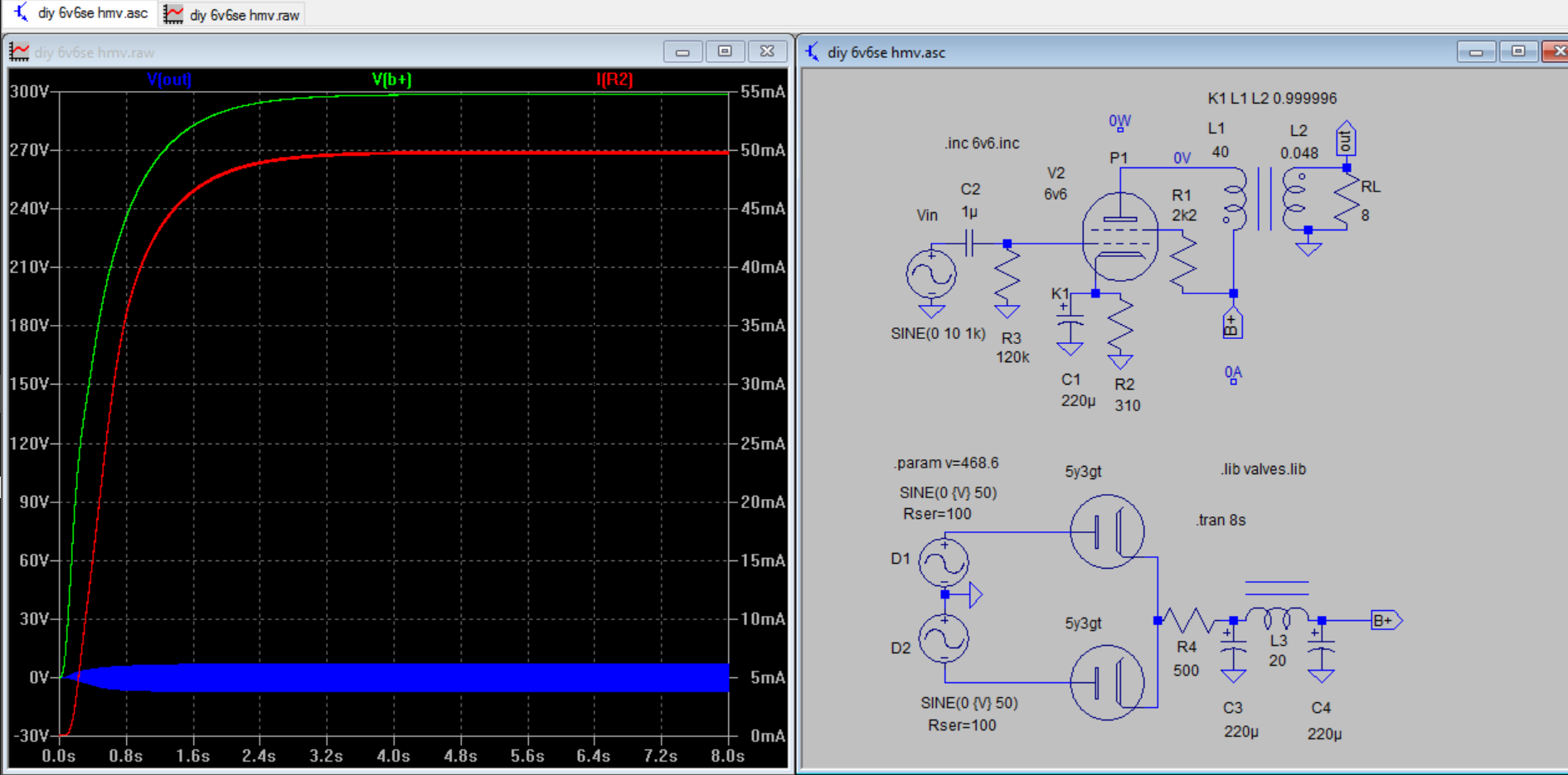This screenshot has height=775, width=1568.
Task: Maximize the schematic window
Action: [1518, 51]
